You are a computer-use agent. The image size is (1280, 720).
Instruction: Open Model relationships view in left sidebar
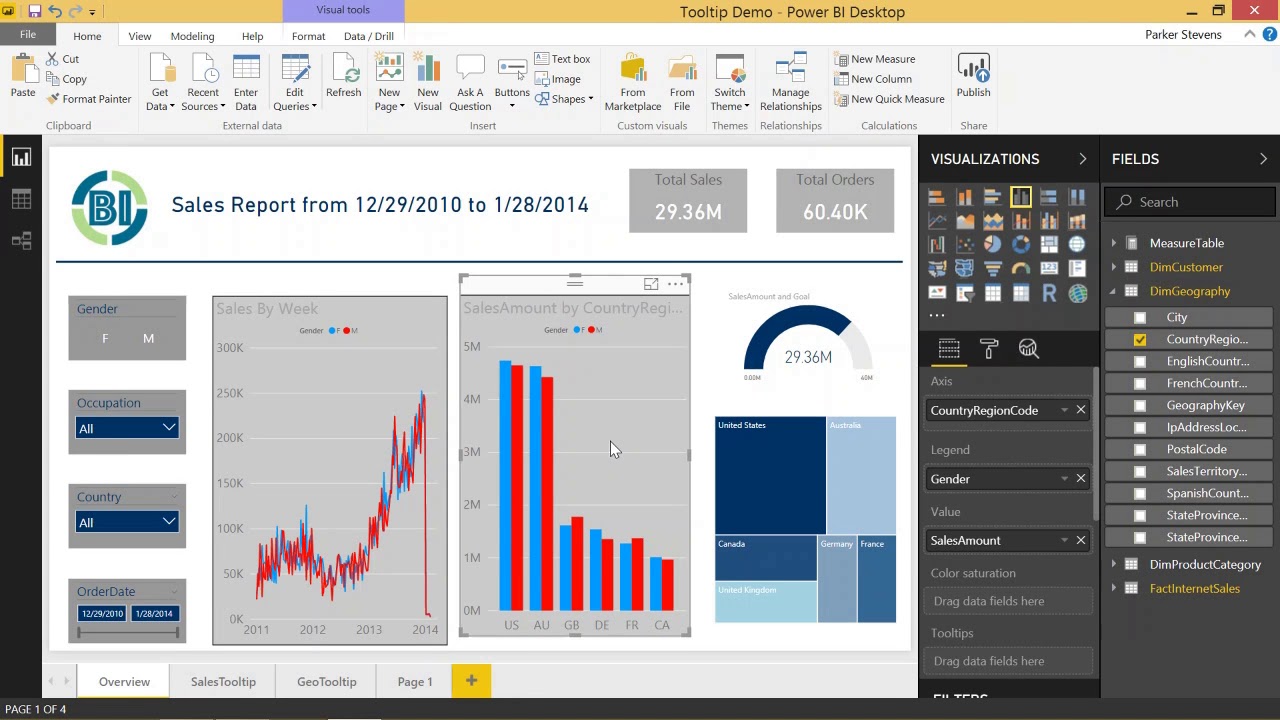21,241
